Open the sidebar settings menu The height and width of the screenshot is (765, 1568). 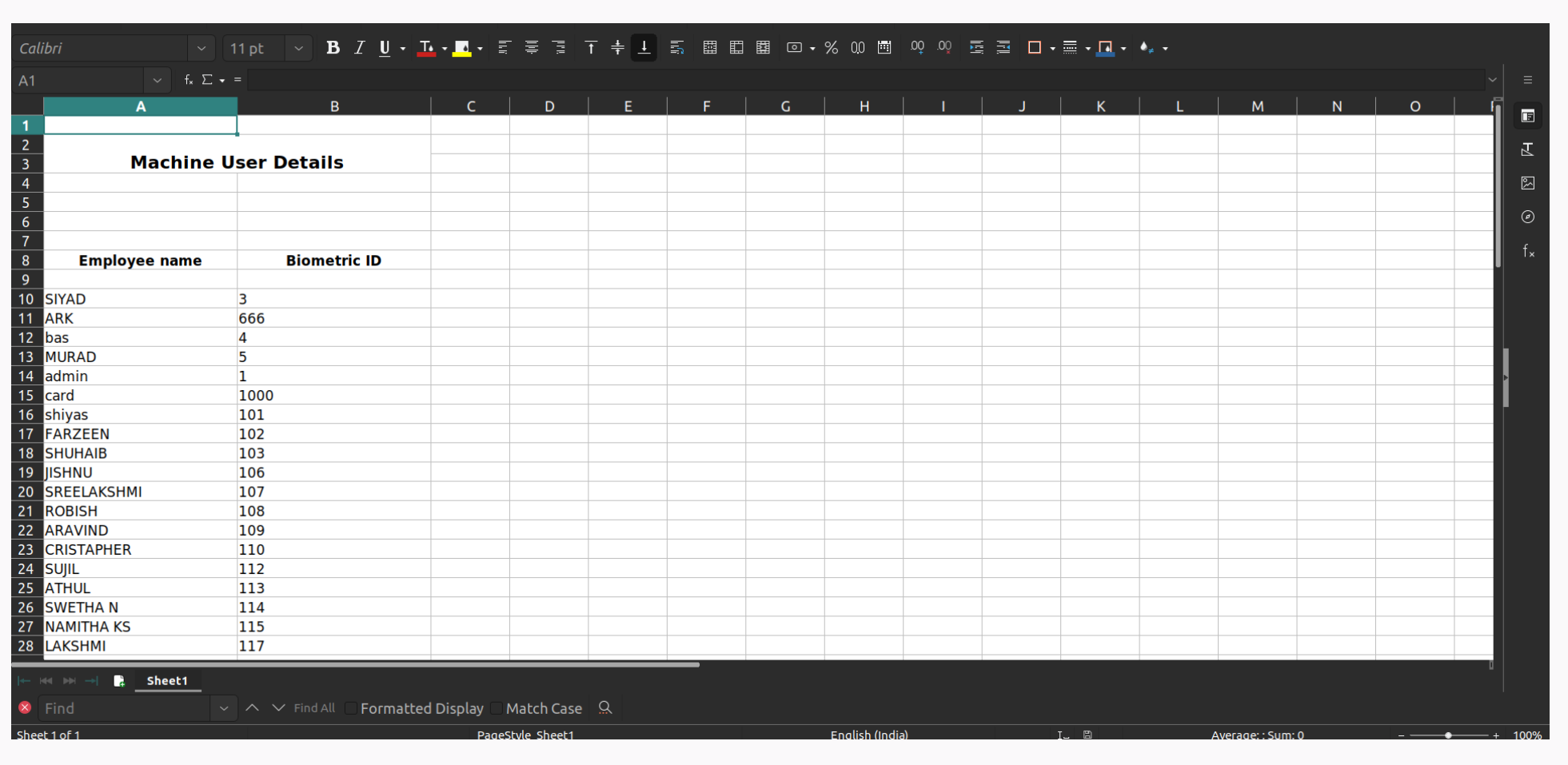click(1528, 80)
